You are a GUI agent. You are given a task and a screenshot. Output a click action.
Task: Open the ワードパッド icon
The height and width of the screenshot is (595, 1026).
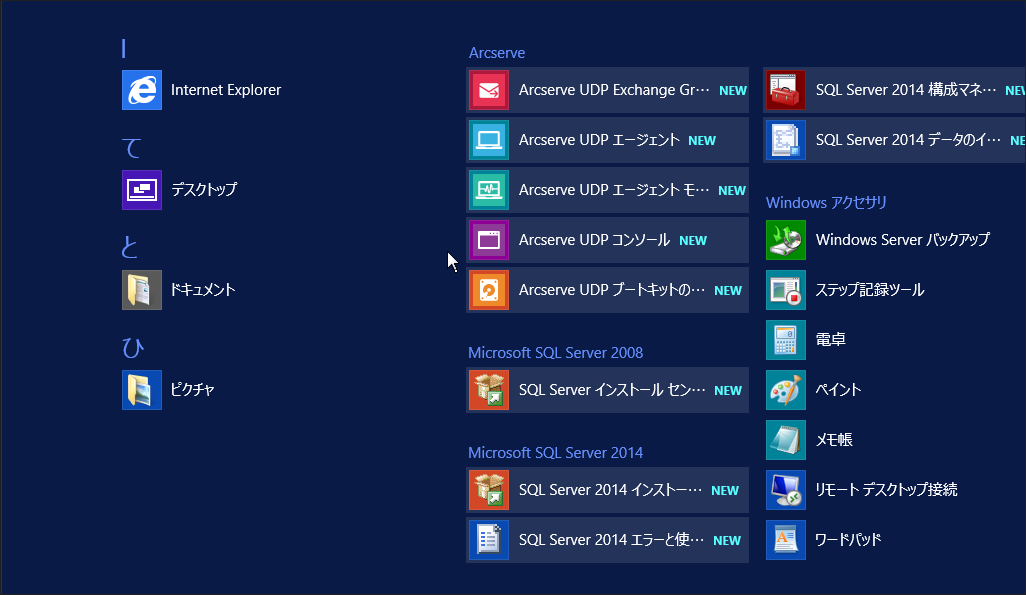coord(786,540)
